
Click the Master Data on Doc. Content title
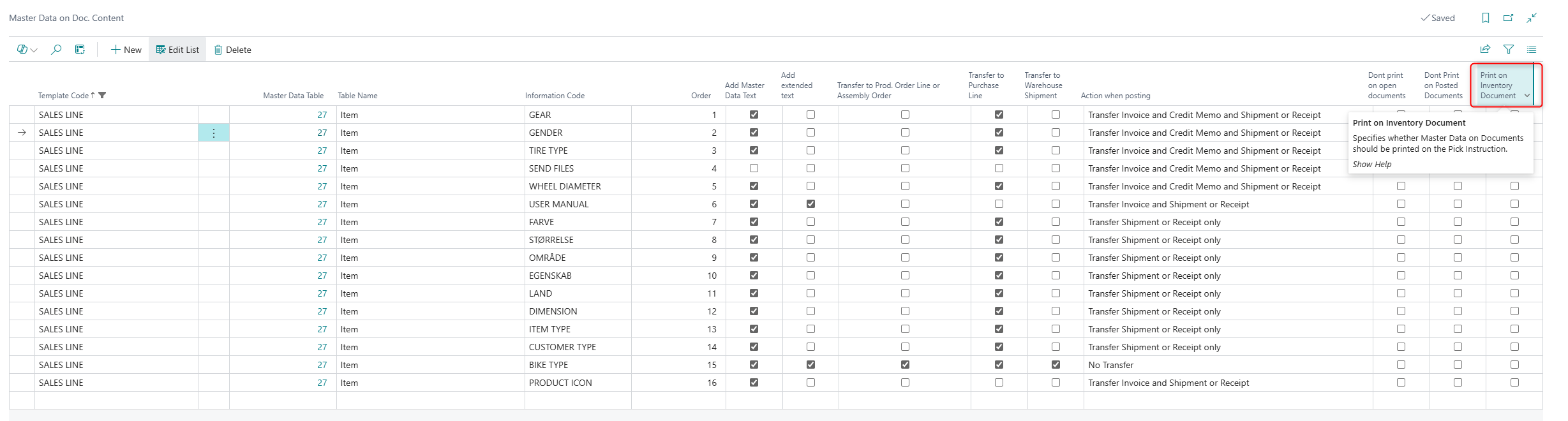pos(66,18)
